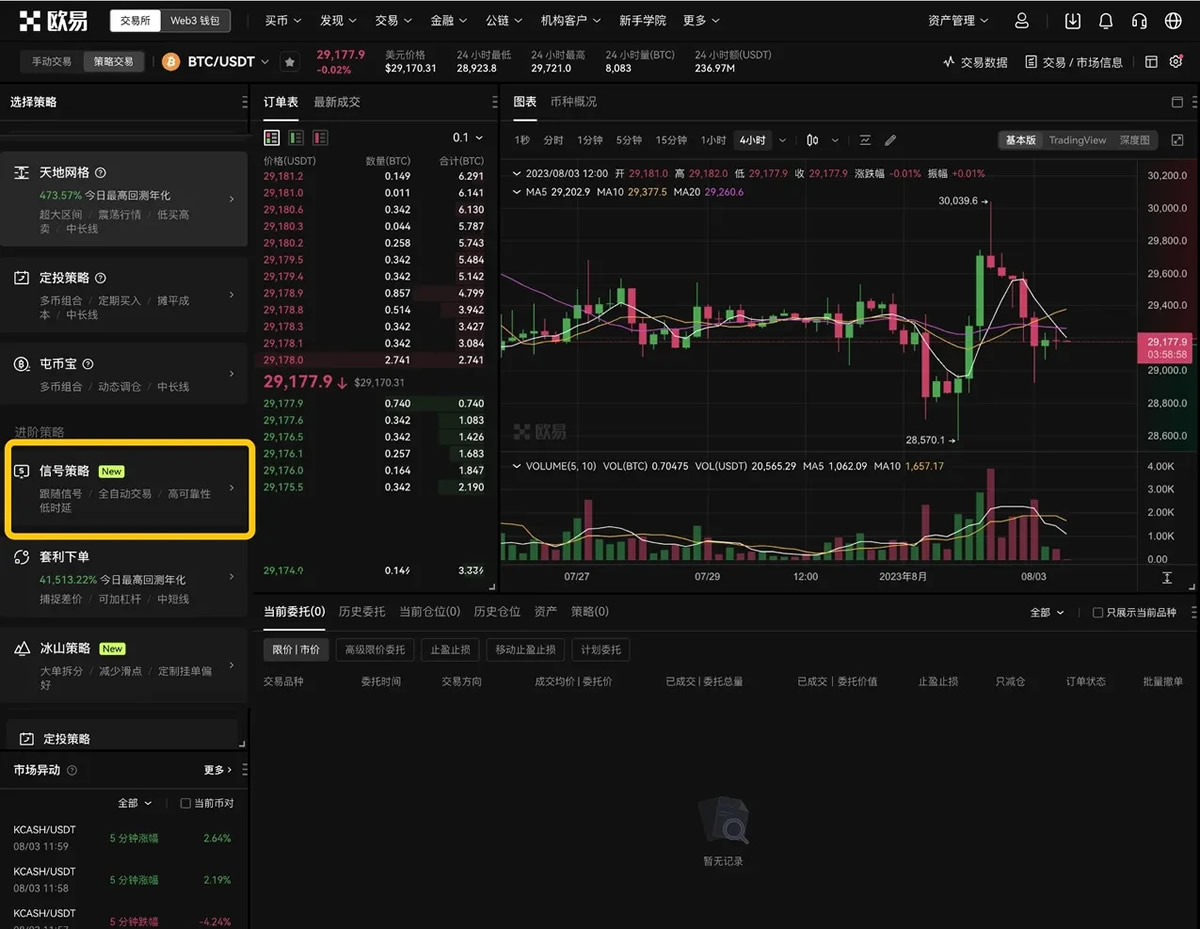Toggle 只展示当前品种 checkbox
The height and width of the screenshot is (929, 1200).
1098,612
